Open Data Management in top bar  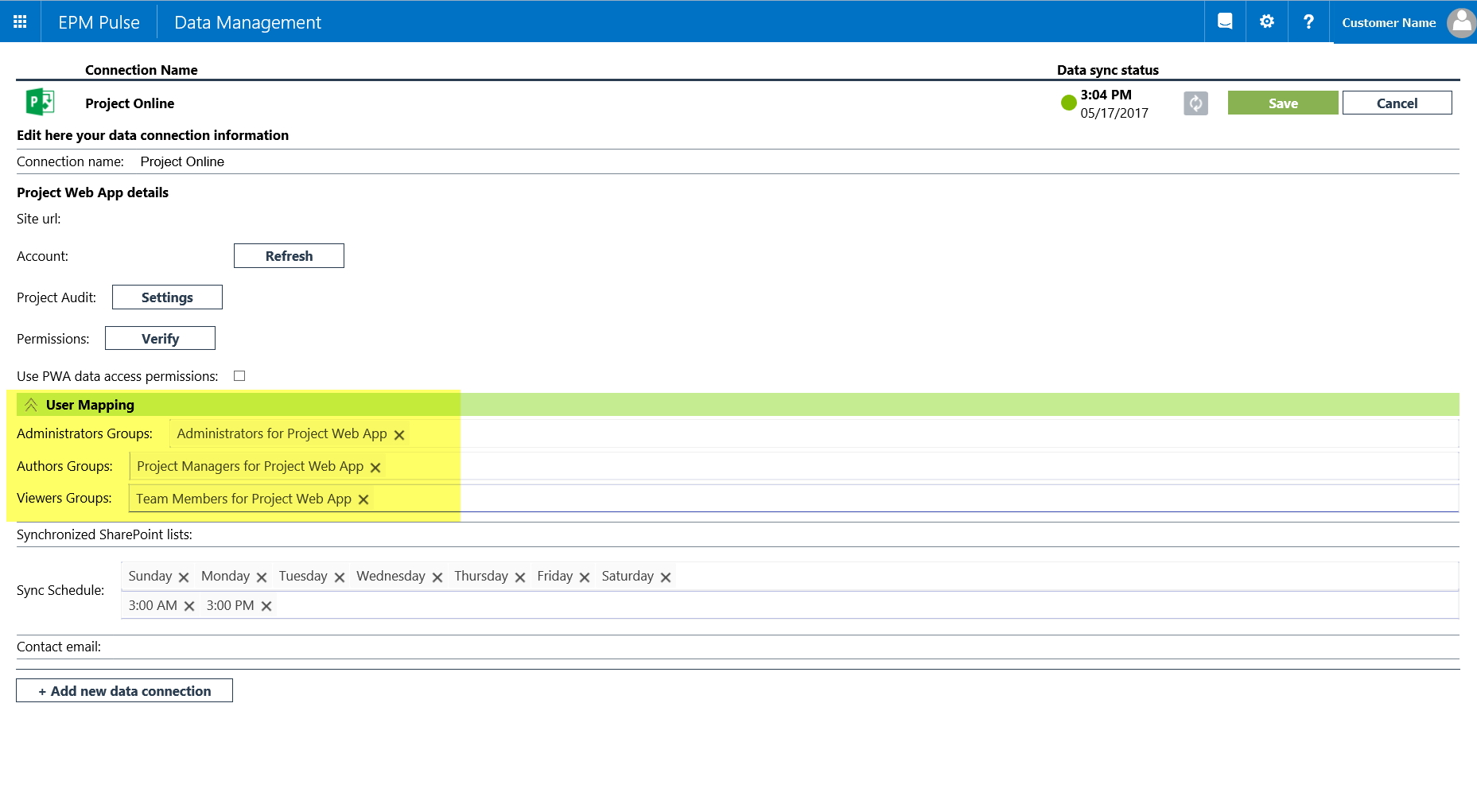pyautogui.click(x=247, y=22)
